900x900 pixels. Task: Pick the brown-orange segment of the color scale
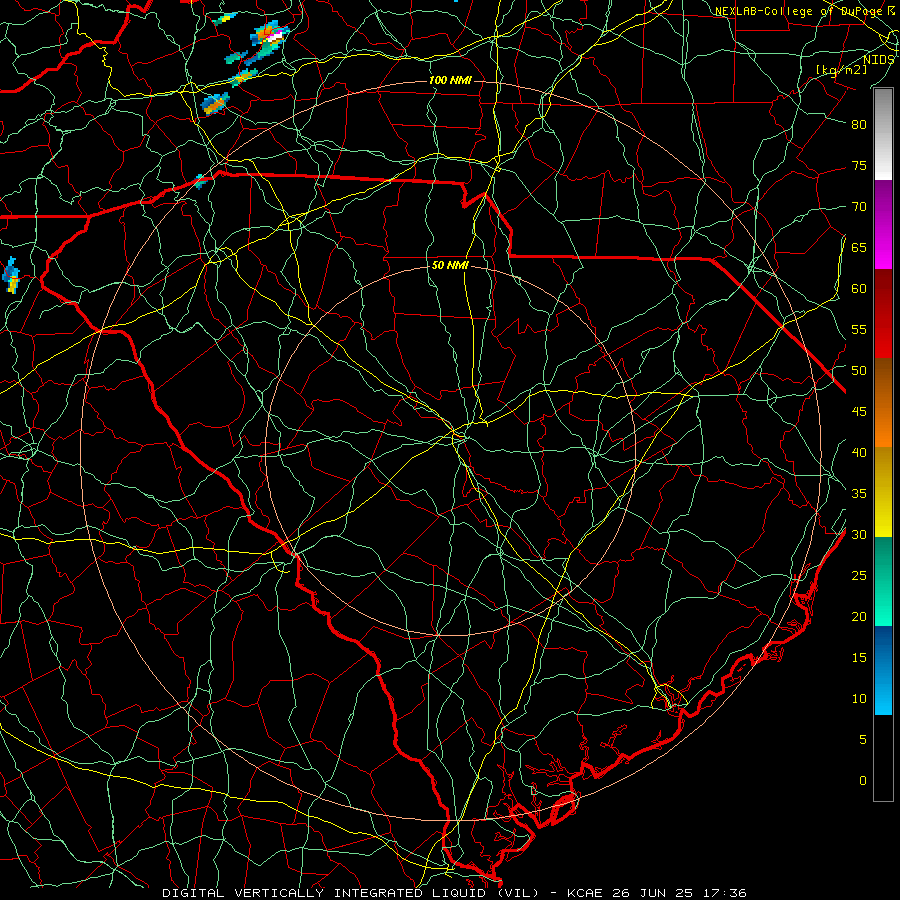click(x=883, y=402)
